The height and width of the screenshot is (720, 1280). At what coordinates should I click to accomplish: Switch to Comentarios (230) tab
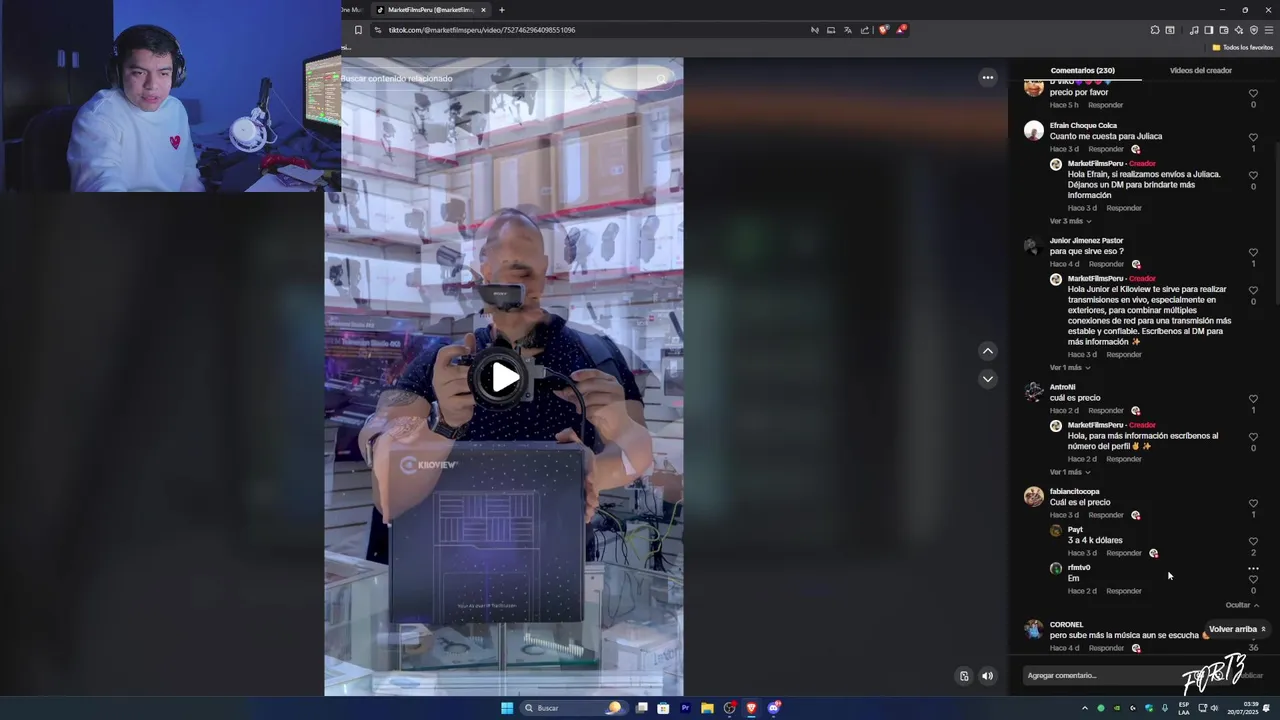pos(1082,71)
